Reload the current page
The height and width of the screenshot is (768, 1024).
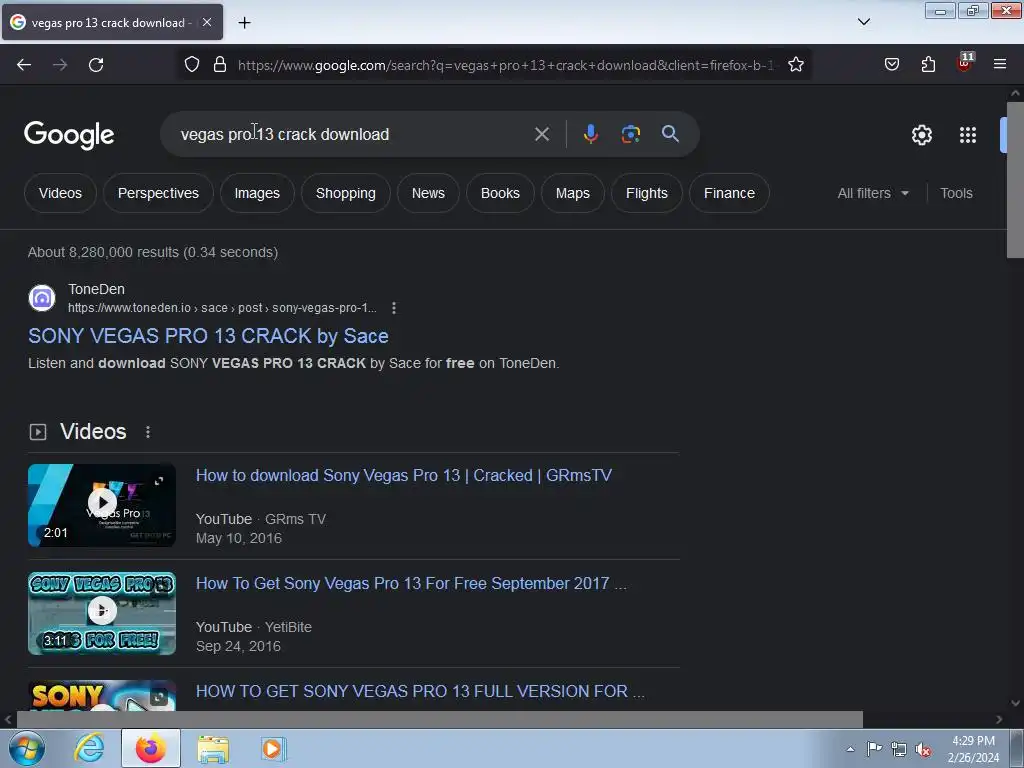coord(96,65)
